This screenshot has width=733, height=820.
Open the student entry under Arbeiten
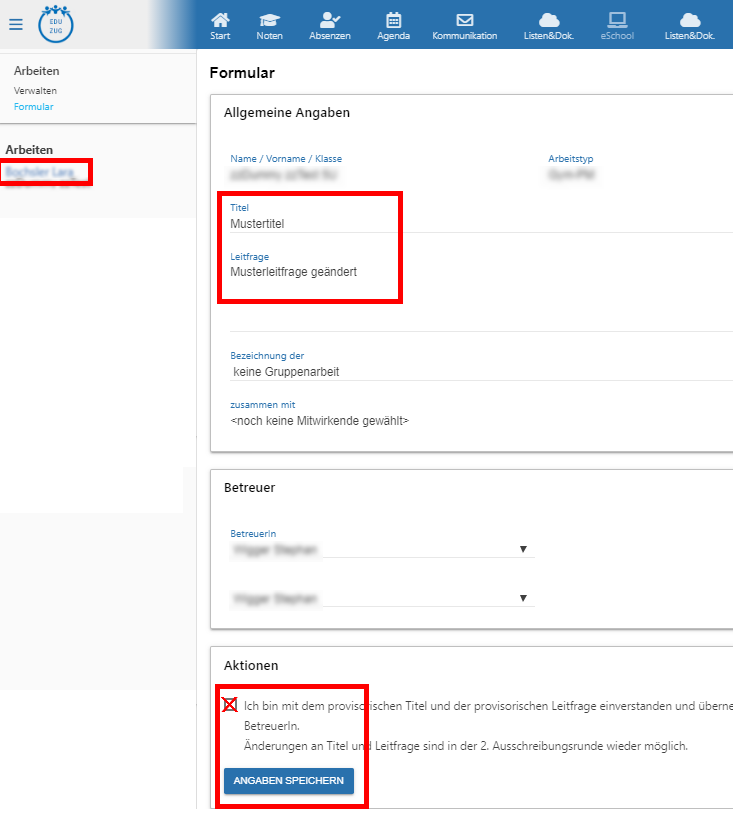(40, 172)
